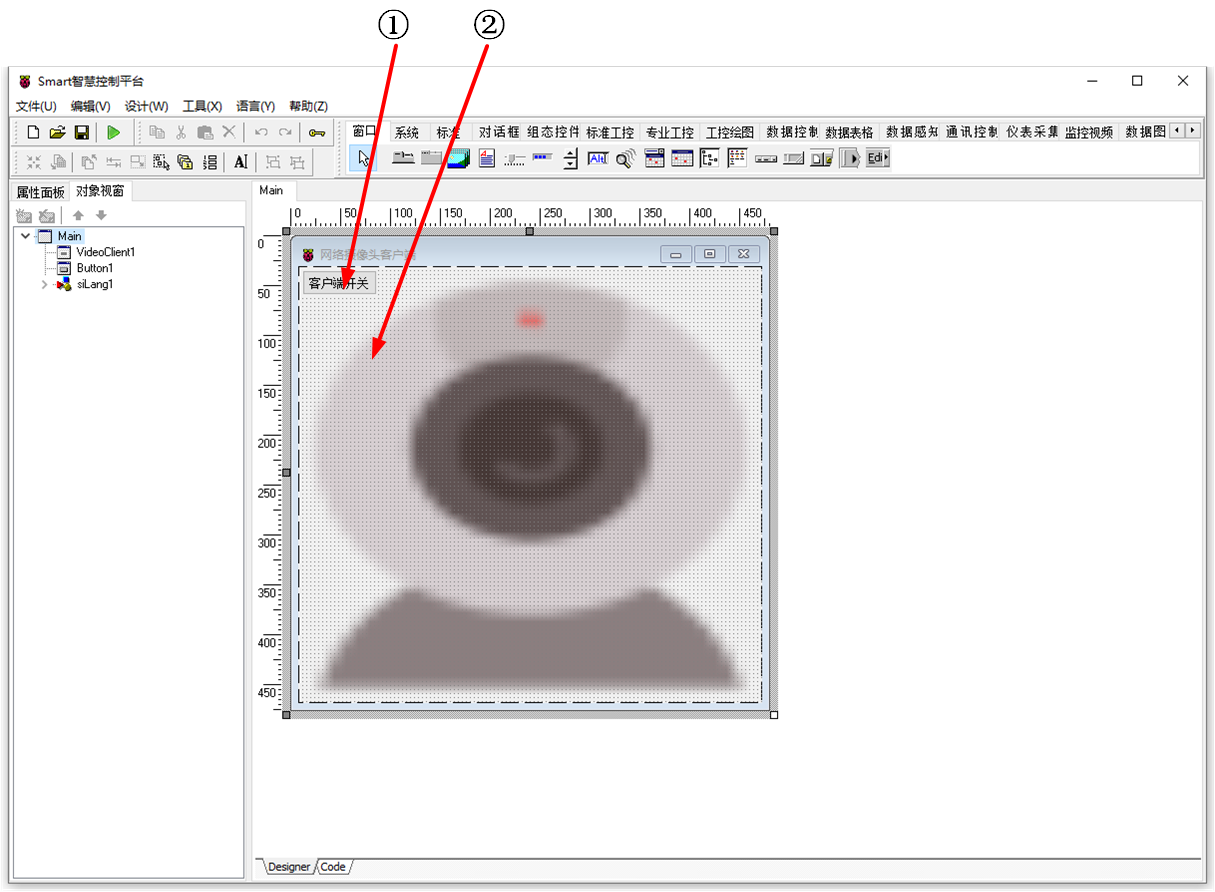This screenshot has width=1215, height=892.
Task: Maximize the Smart智慧控制平台 window
Action: pos(1137,81)
